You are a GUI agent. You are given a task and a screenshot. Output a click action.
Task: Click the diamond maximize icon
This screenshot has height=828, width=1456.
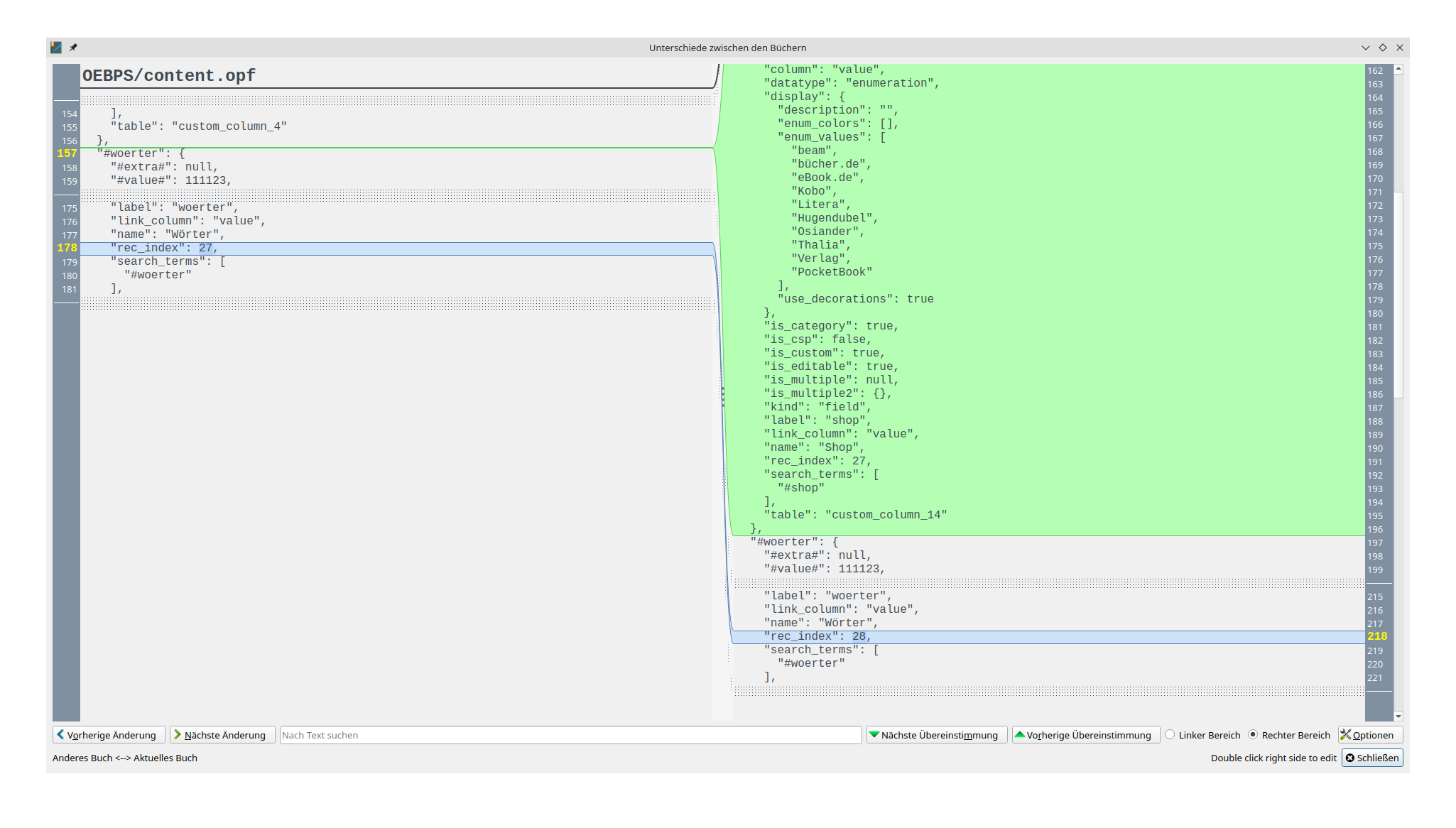coord(1383,48)
